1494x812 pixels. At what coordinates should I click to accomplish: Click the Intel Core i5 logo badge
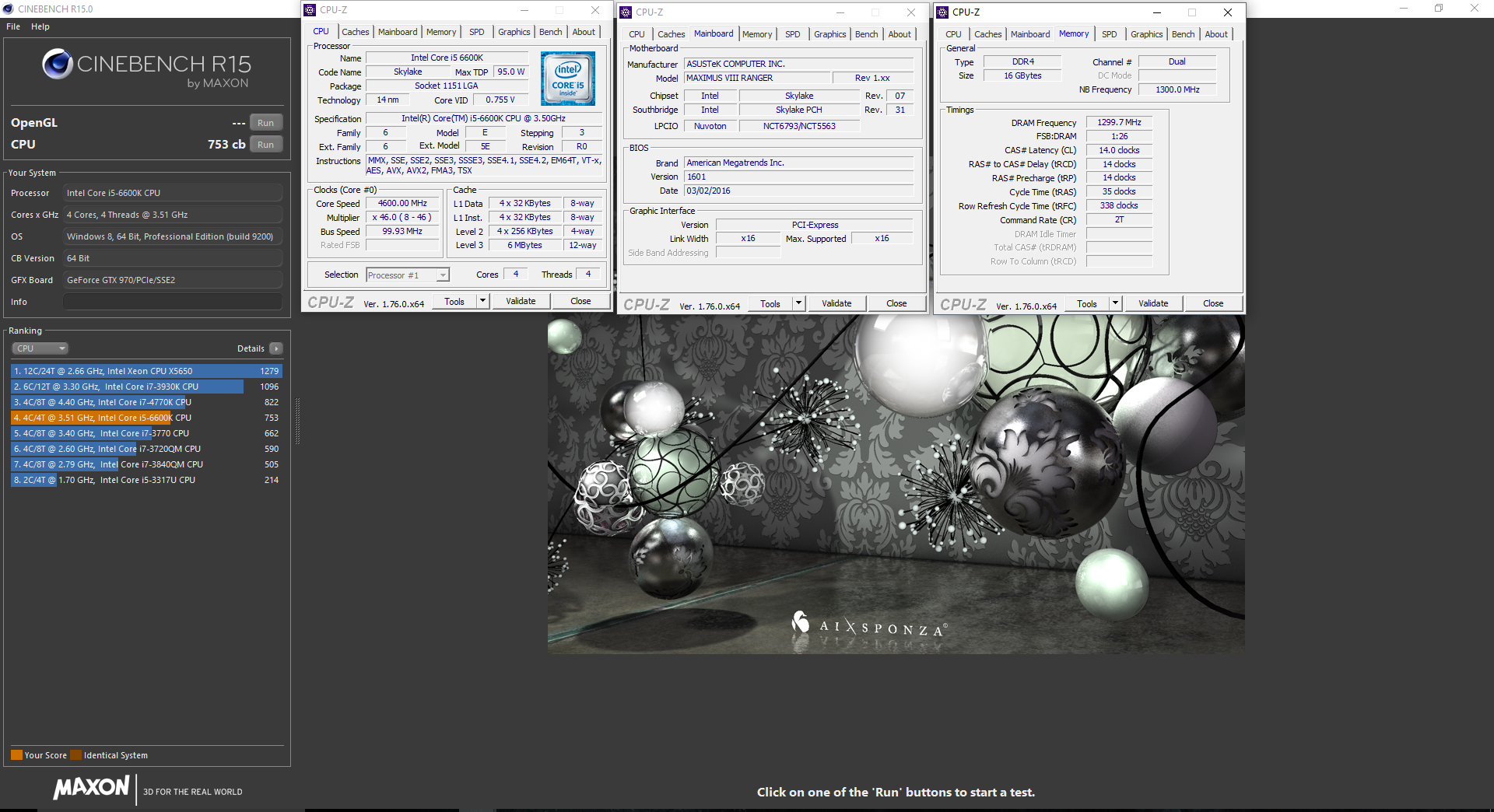(568, 79)
